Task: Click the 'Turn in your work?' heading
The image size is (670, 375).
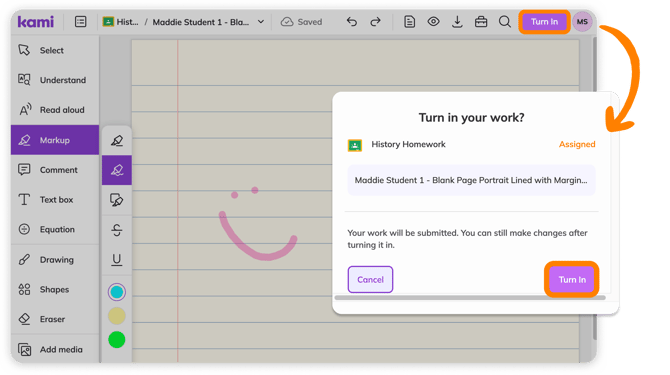Action: click(471, 117)
